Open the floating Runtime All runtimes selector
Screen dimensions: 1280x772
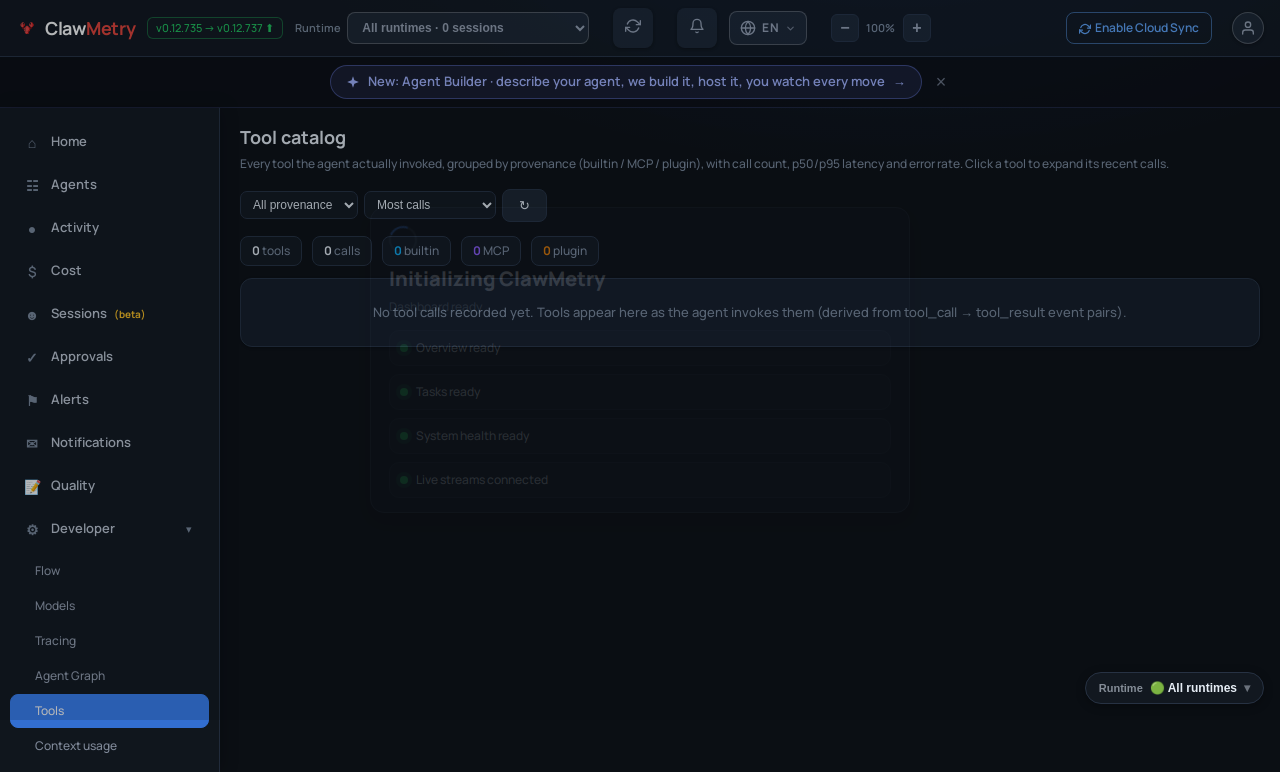1174,688
